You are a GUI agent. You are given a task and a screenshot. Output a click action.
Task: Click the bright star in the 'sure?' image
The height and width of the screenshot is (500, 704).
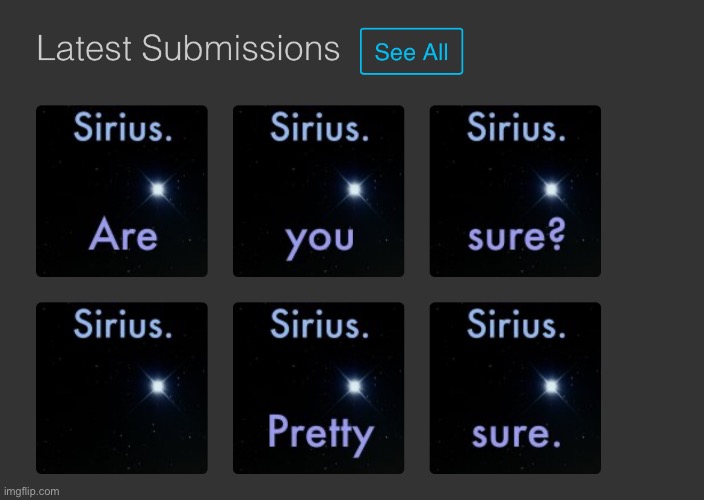pos(551,189)
